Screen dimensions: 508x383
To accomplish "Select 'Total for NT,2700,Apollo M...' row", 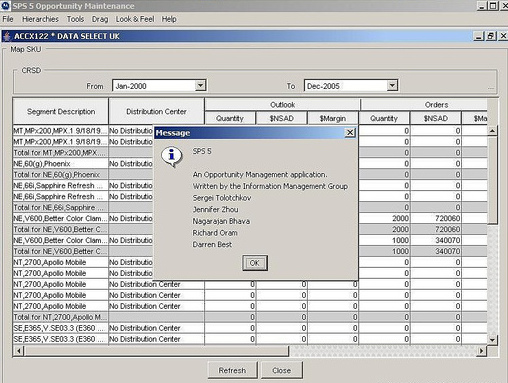I will click(250, 317).
